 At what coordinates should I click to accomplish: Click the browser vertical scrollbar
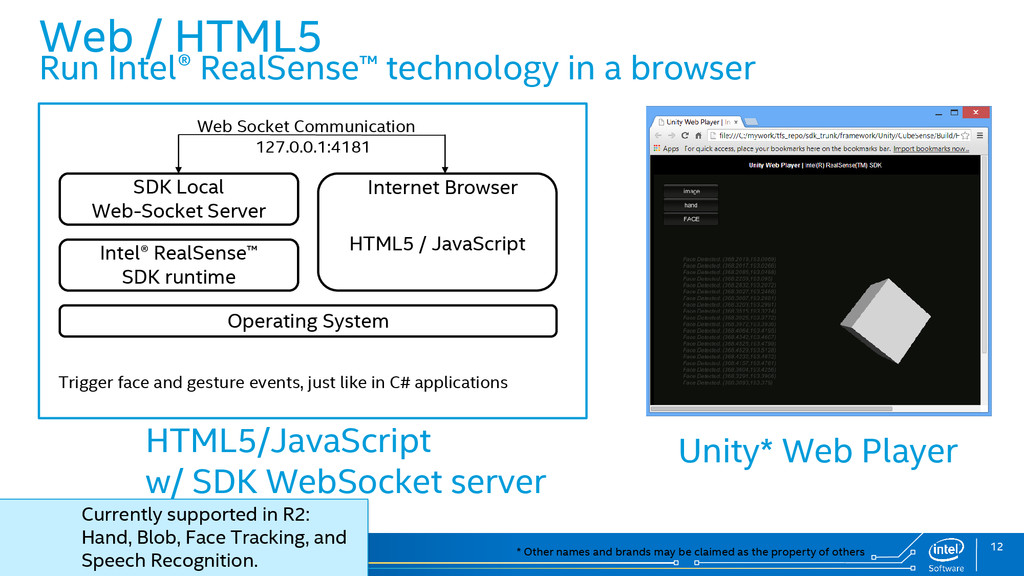pyautogui.click(x=985, y=255)
